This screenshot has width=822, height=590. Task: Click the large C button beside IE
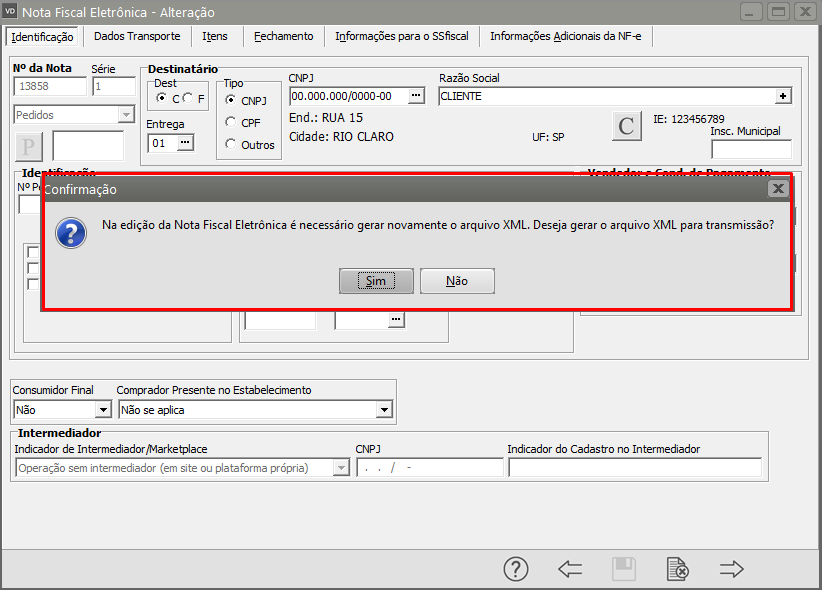626,126
